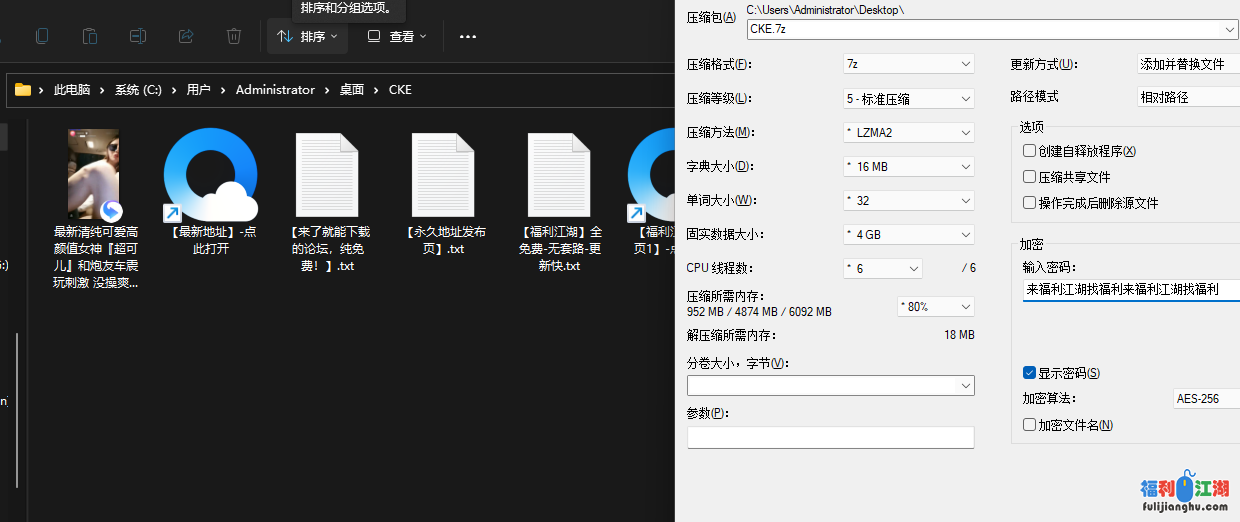This screenshot has height=522, width=1240.
Task: Go to Administrator folder in address bar
Action: click(275, 89)
